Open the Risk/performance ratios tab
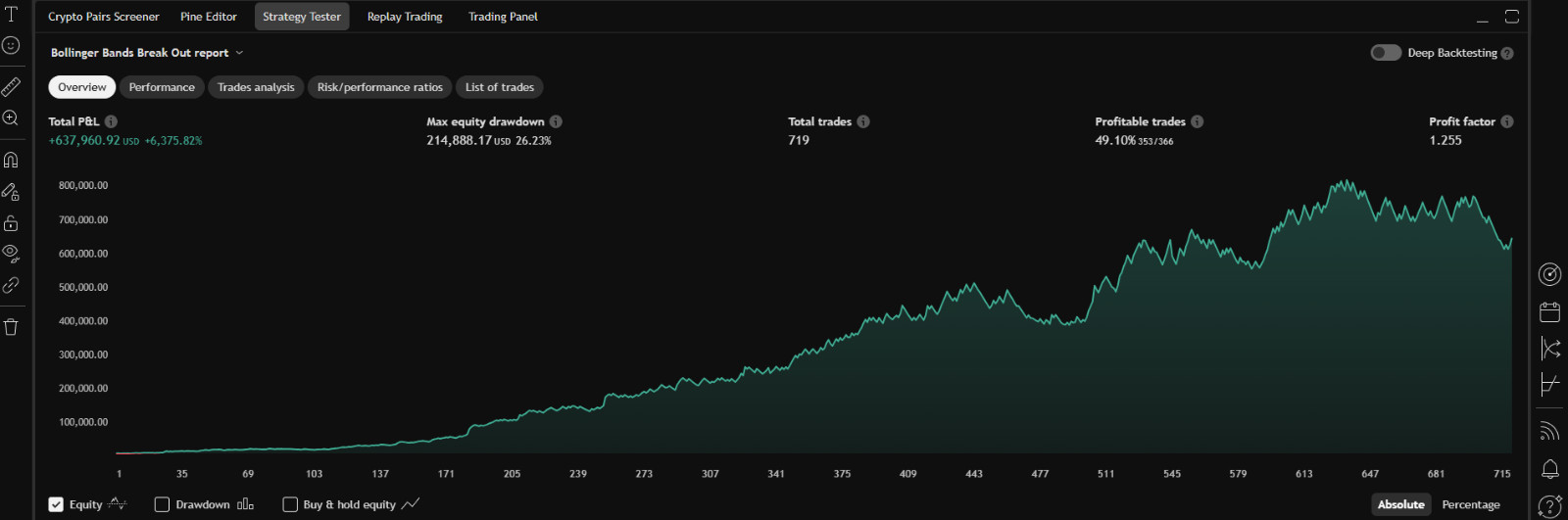The height and width of the screenshot is (520, 1568). tap(379, 87)
